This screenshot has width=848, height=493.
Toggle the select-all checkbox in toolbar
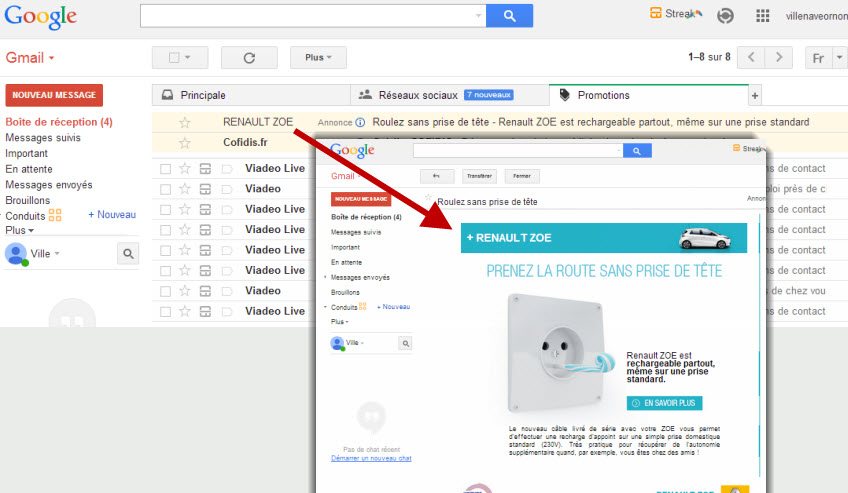pos(174,57)
